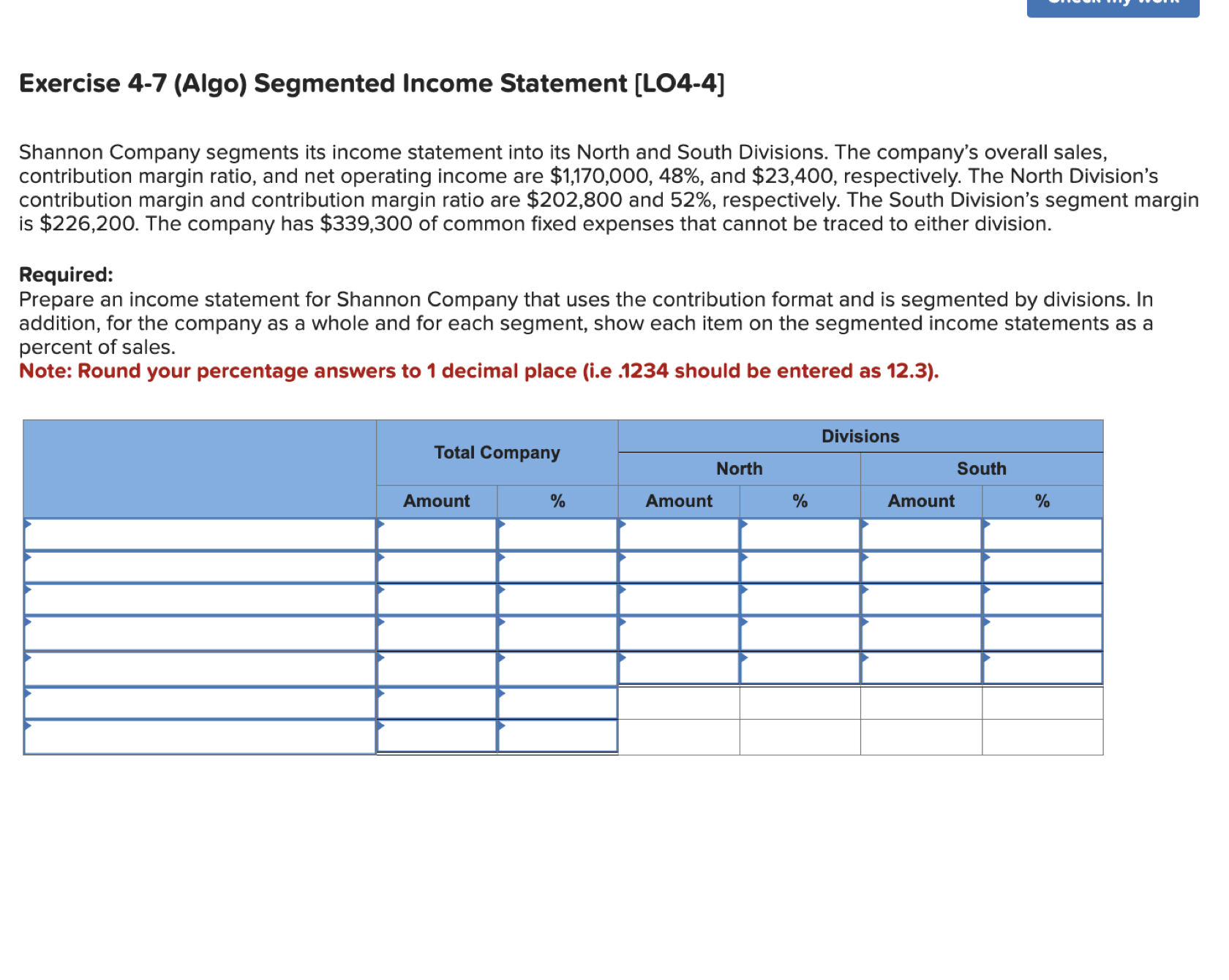The width and height of the screenshot is (1229, 980).
Task: Open the fourth row label dropdown
Action: point(198,633)
